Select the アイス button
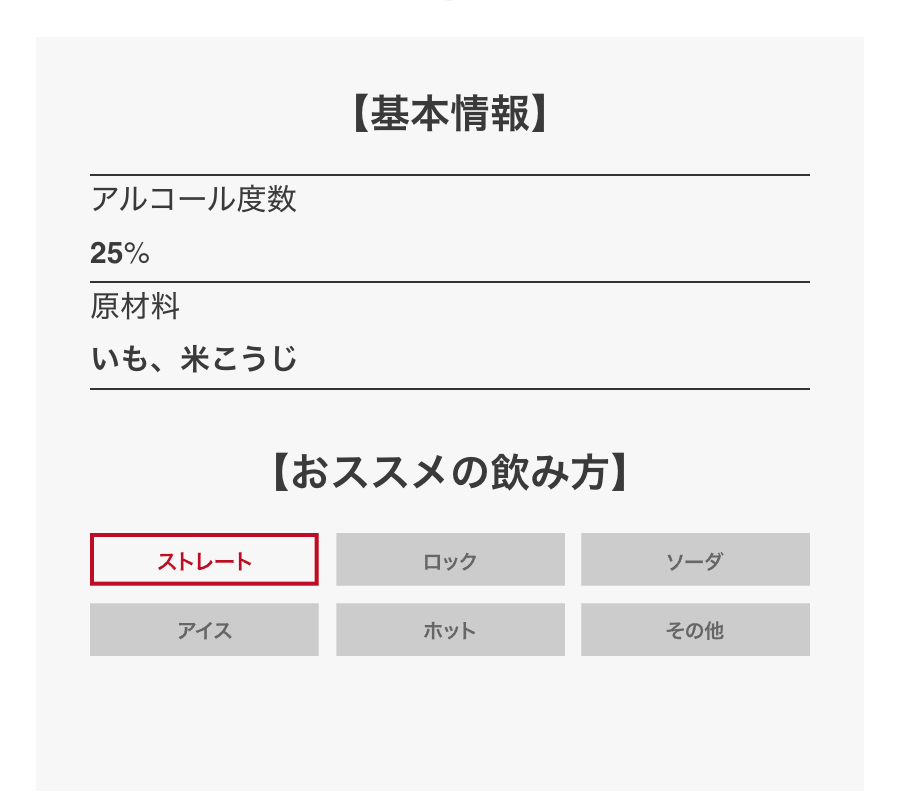This screenshot has height=812, width=900. (x=204, y=630)
